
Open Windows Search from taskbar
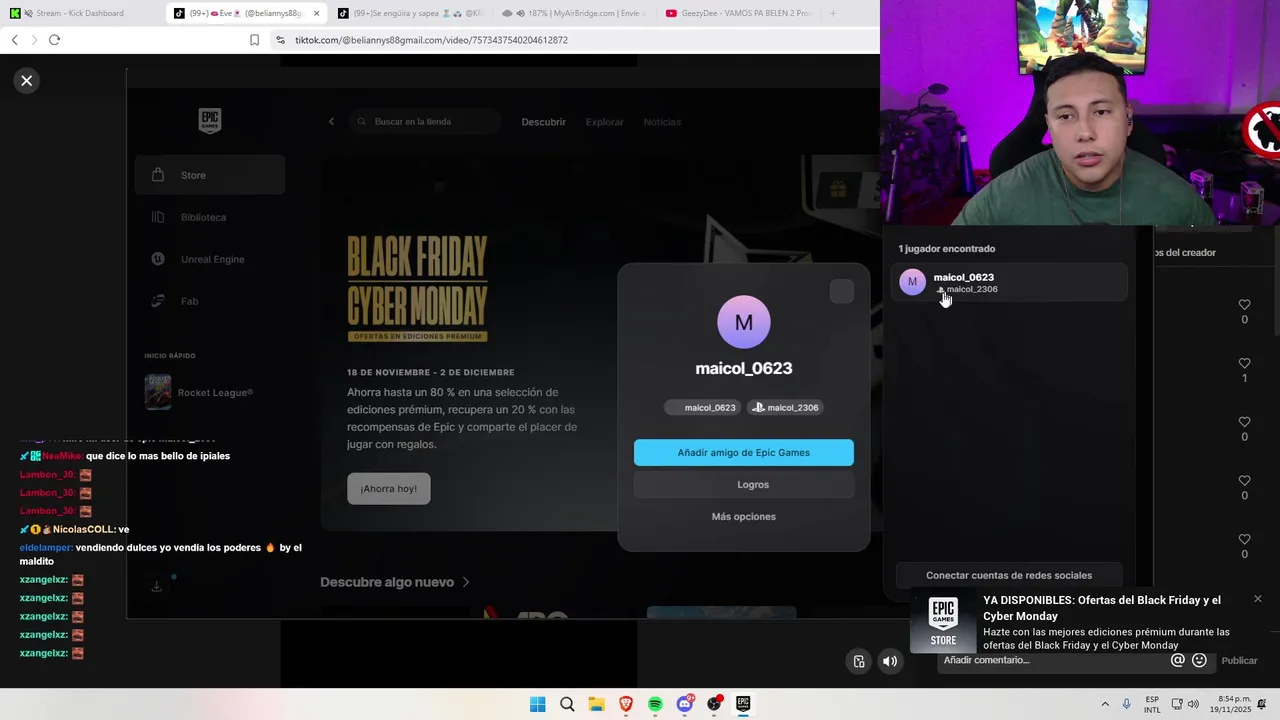point(567,704)
